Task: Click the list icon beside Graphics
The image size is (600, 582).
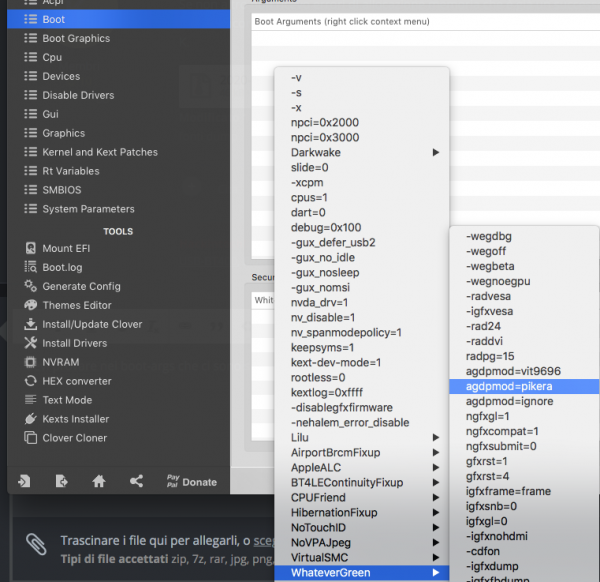Action: click(x=31, y=133)
